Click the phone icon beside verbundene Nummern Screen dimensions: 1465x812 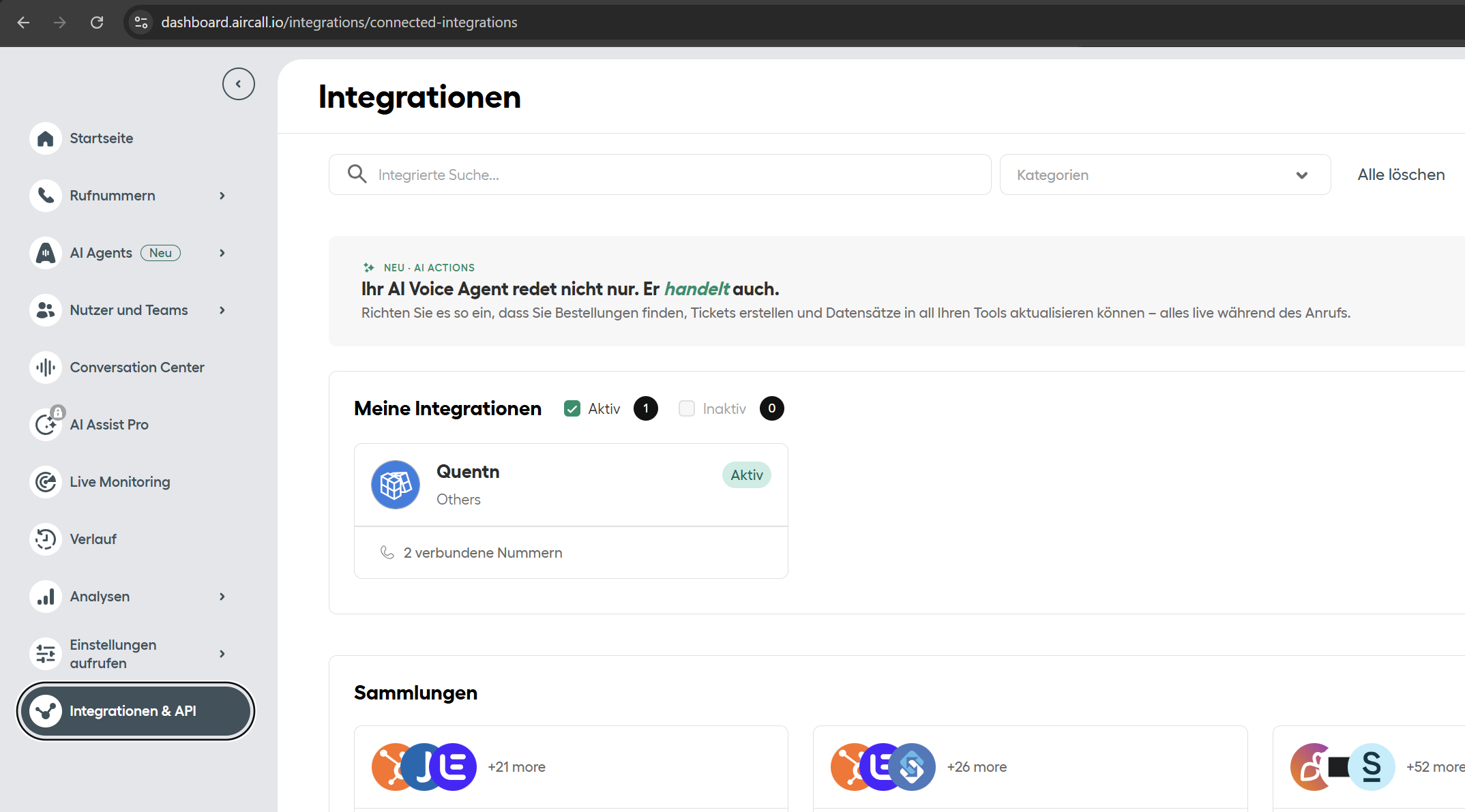(x=387, y=552)
